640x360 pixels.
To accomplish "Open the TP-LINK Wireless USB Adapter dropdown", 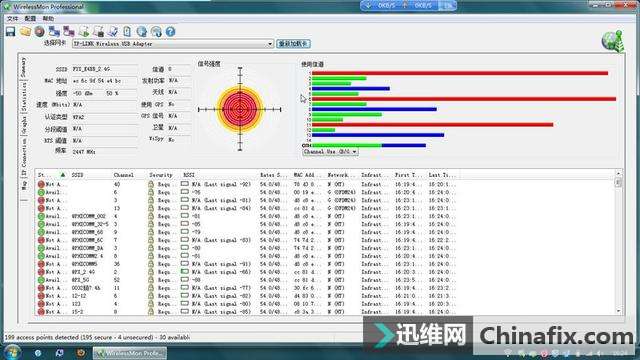I will [173, 44].
